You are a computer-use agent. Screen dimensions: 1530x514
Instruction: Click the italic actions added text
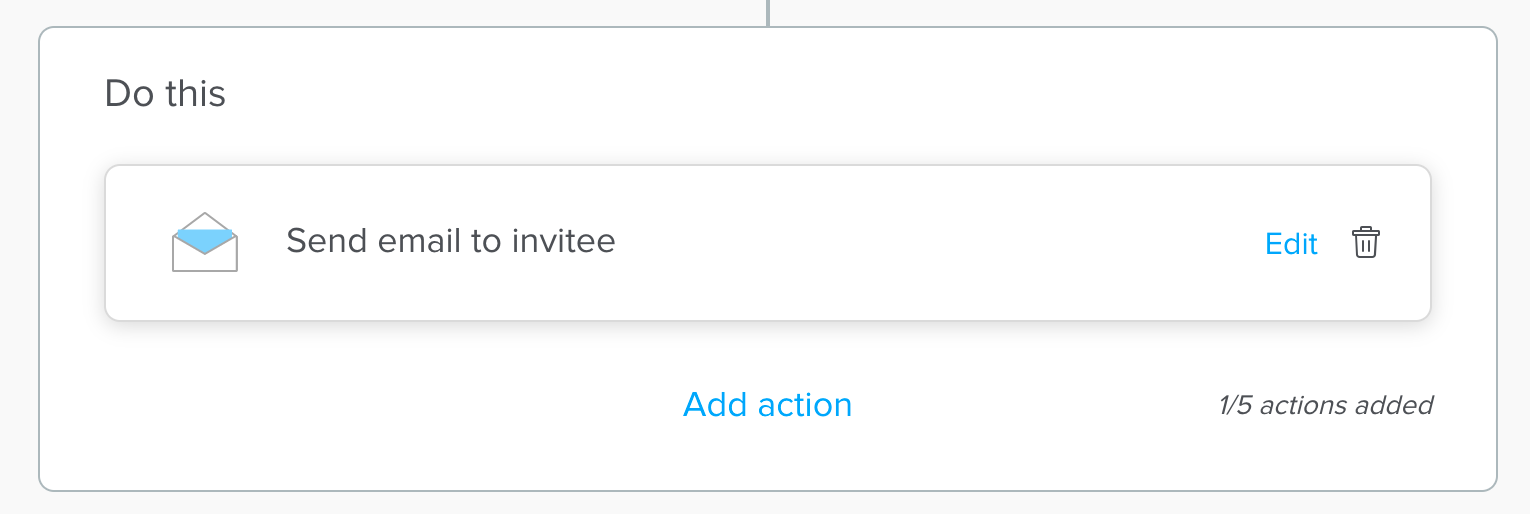coord(1346,405)
